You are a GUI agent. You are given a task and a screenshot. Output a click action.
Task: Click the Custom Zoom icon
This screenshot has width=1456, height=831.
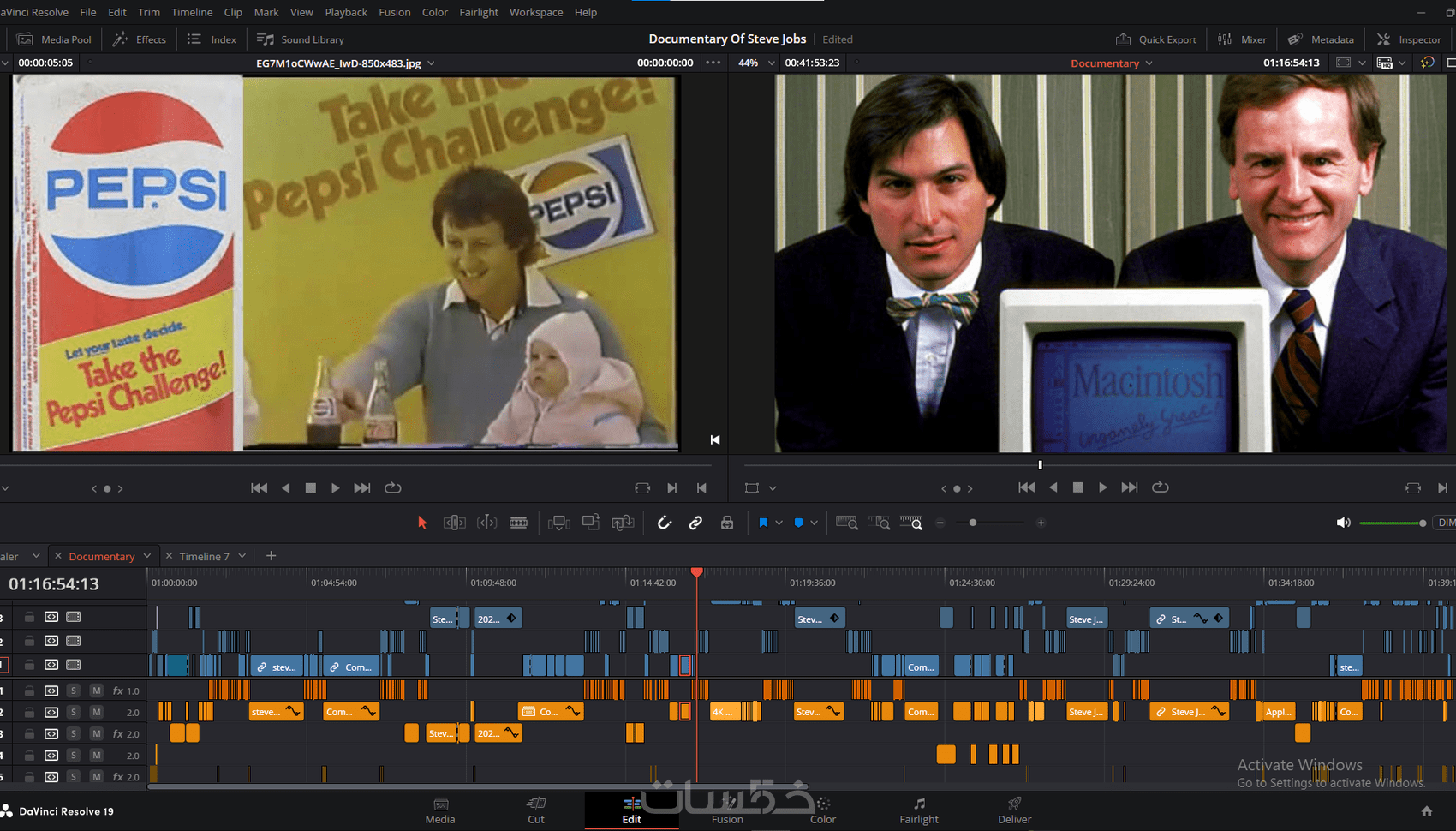pyautogui.click(x=911, y=523)
